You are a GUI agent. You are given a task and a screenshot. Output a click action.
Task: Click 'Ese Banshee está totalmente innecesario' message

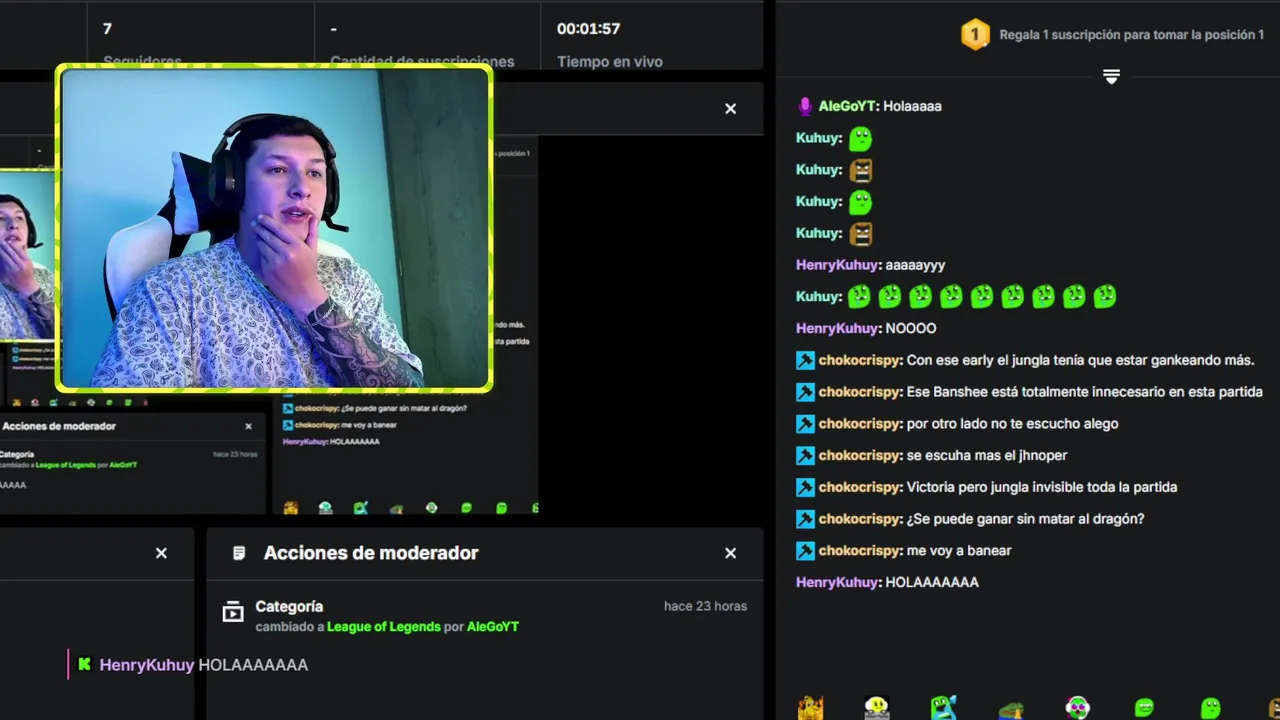click(1085, 392)
